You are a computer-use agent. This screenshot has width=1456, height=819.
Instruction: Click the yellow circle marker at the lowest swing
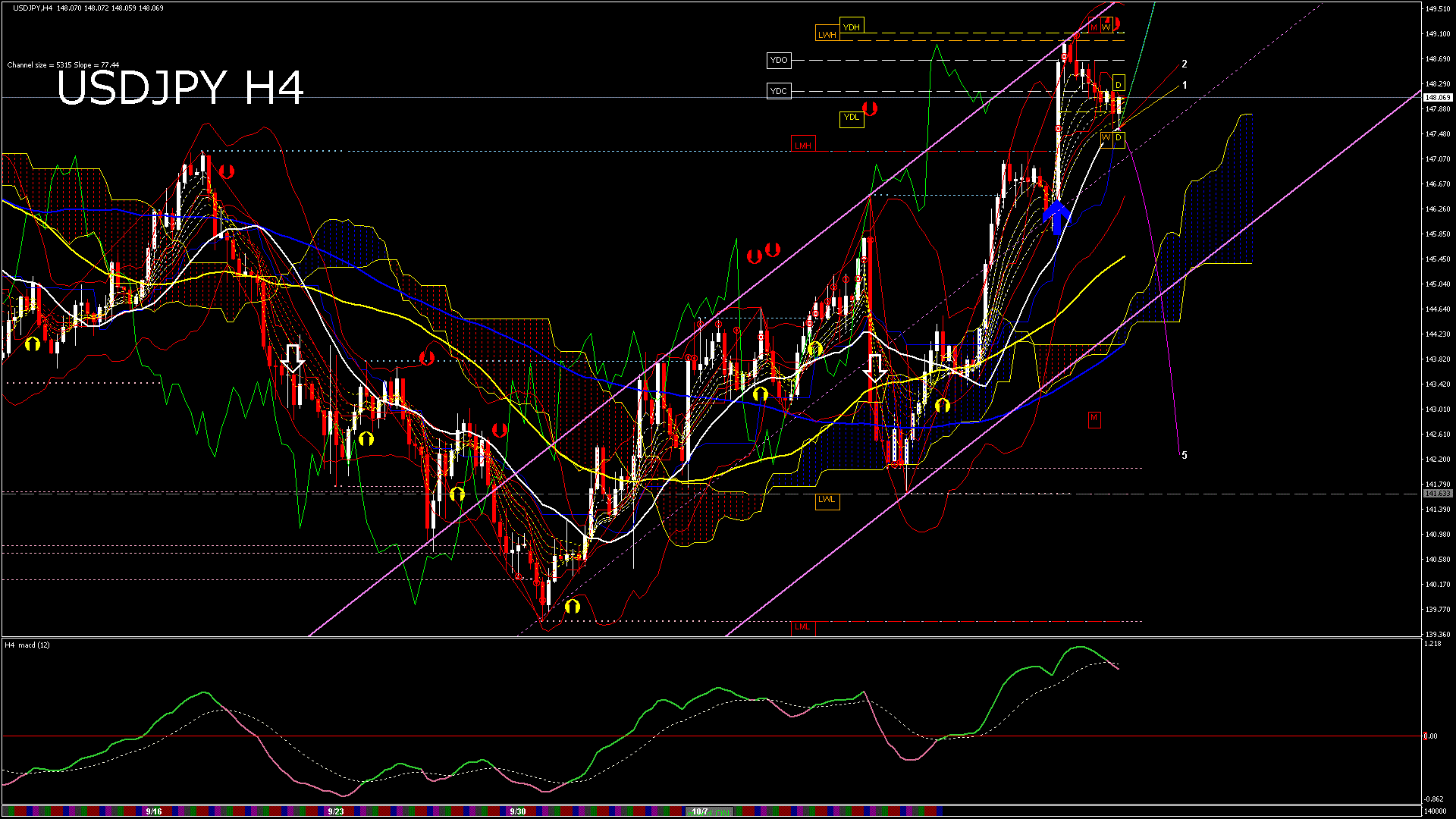tap(573, 606)
